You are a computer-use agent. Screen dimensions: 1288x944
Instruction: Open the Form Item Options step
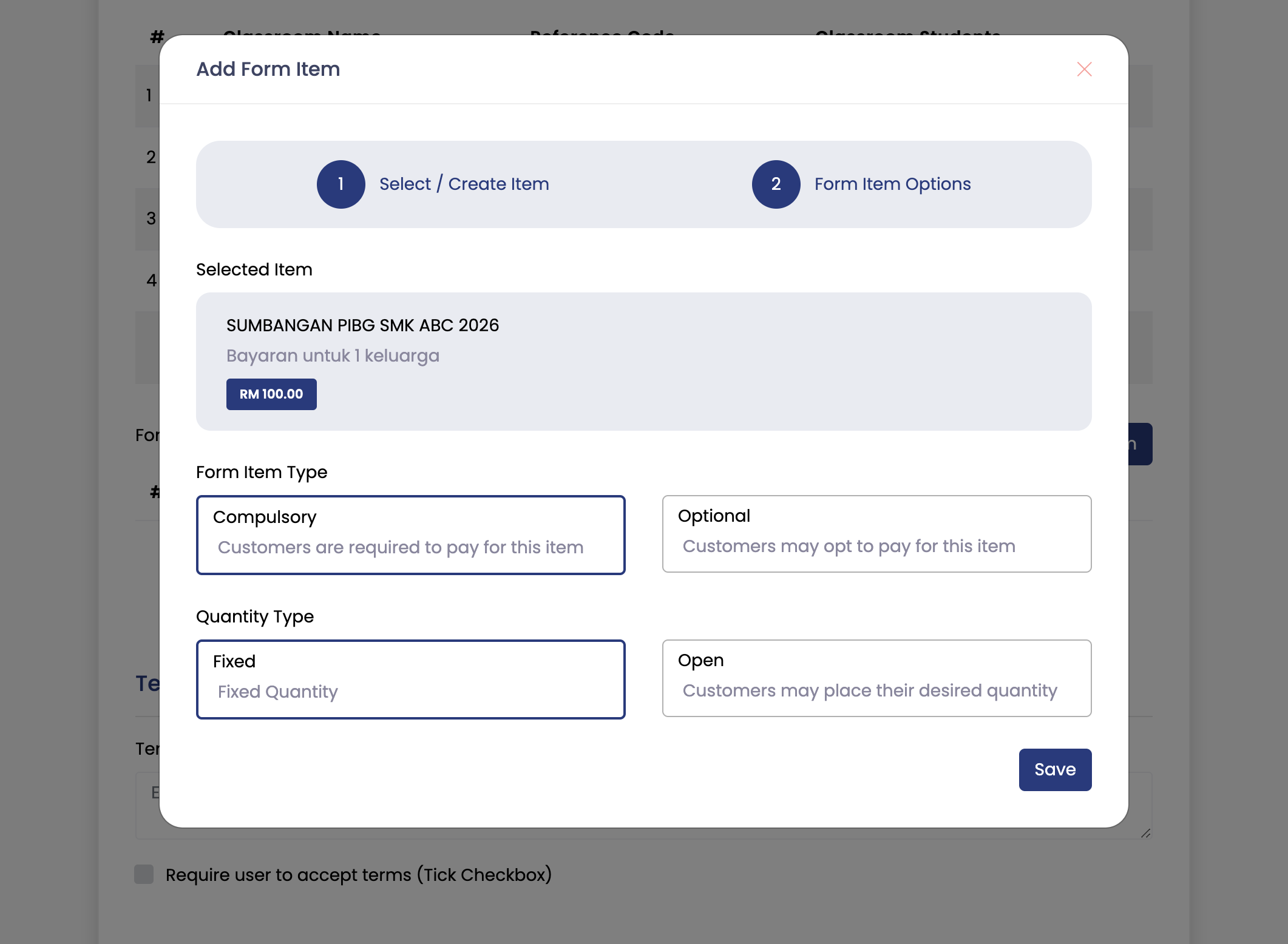tap(892, 184)
